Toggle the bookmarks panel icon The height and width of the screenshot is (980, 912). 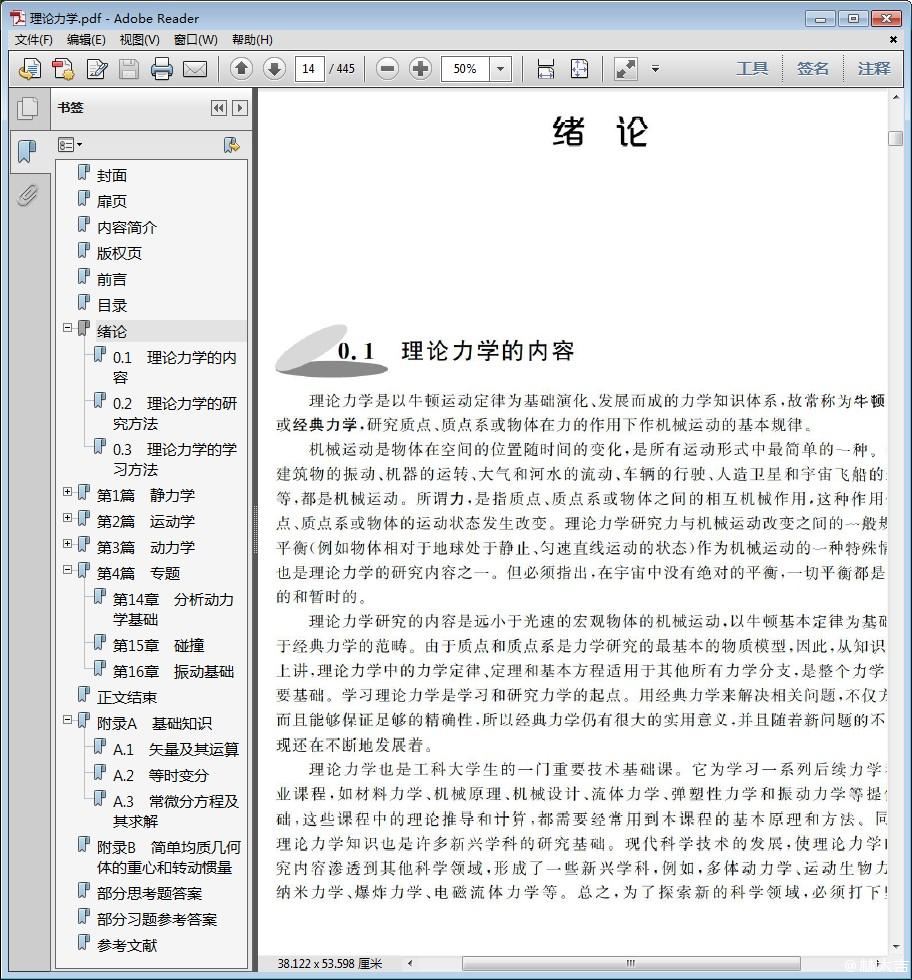[27, 152]
